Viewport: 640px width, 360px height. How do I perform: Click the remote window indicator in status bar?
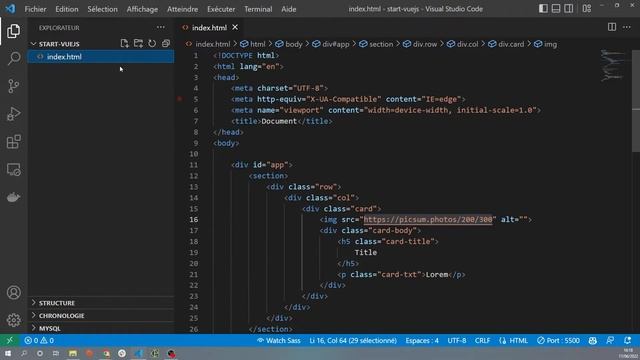point(9,340)
